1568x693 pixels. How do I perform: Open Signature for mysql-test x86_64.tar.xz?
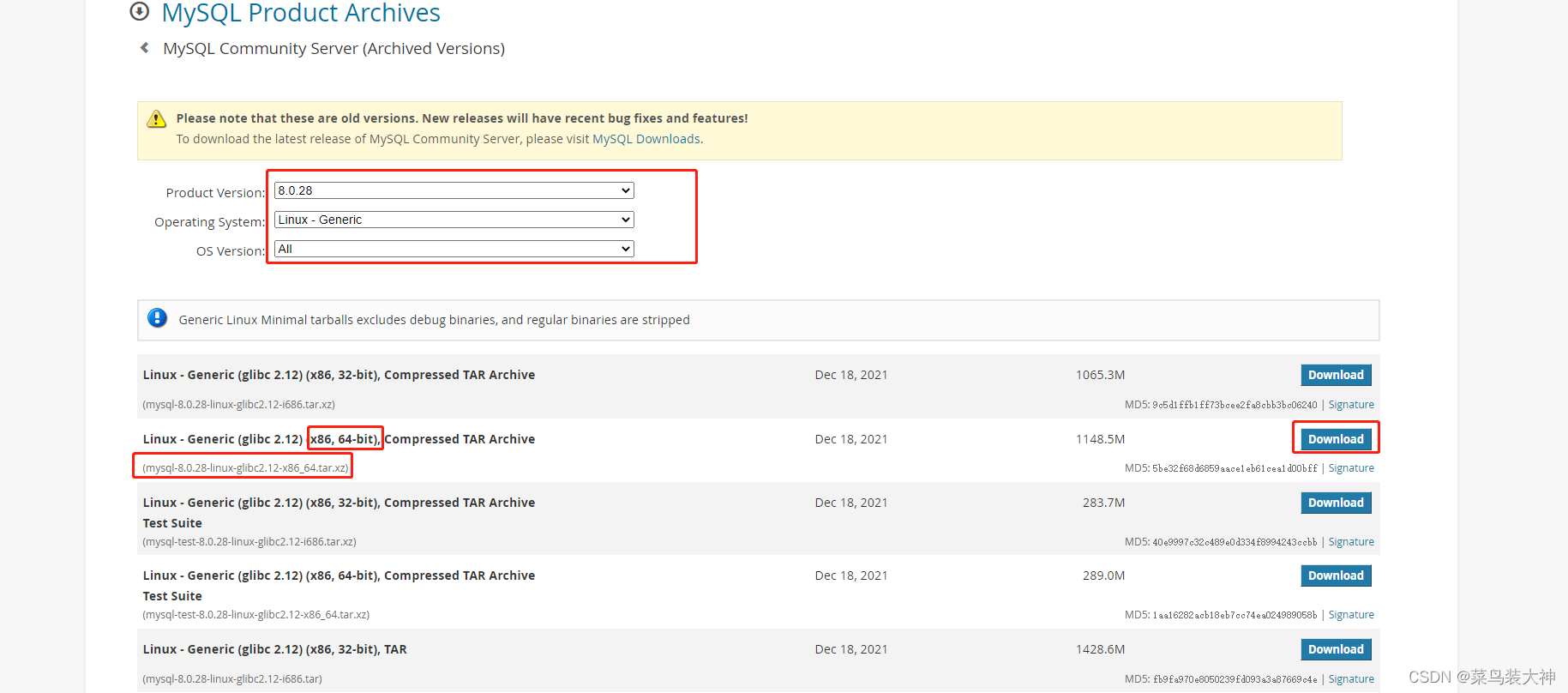tap(1351, 615)
